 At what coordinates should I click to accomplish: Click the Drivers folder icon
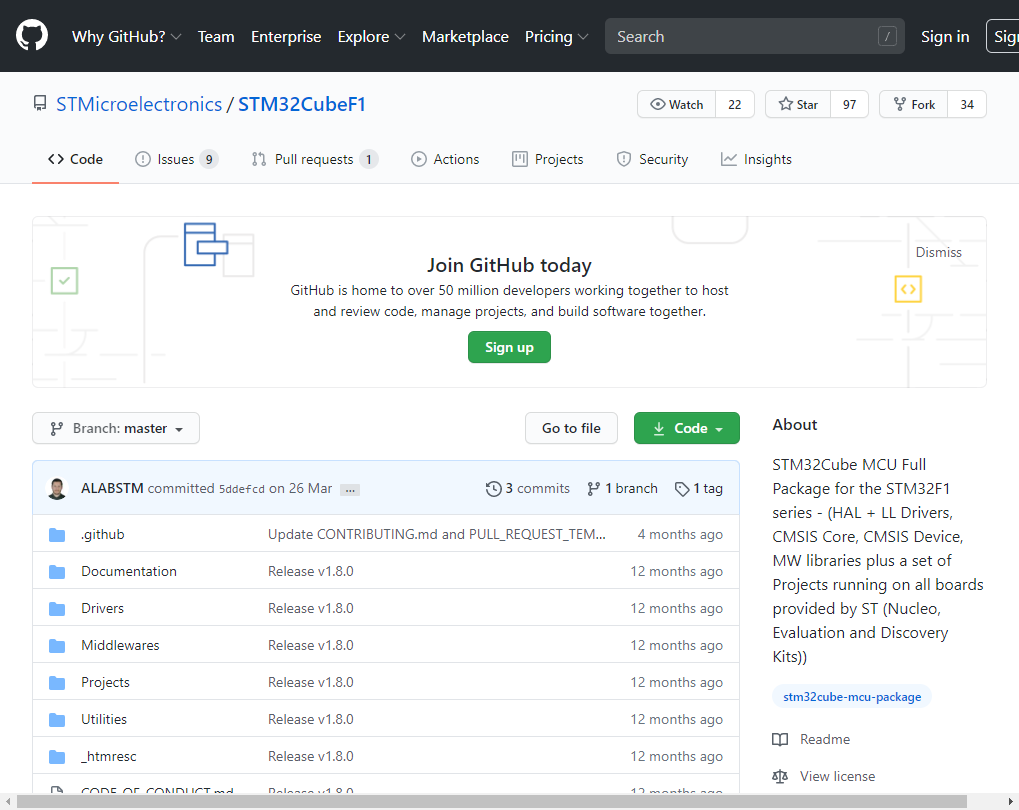[57, 608]
